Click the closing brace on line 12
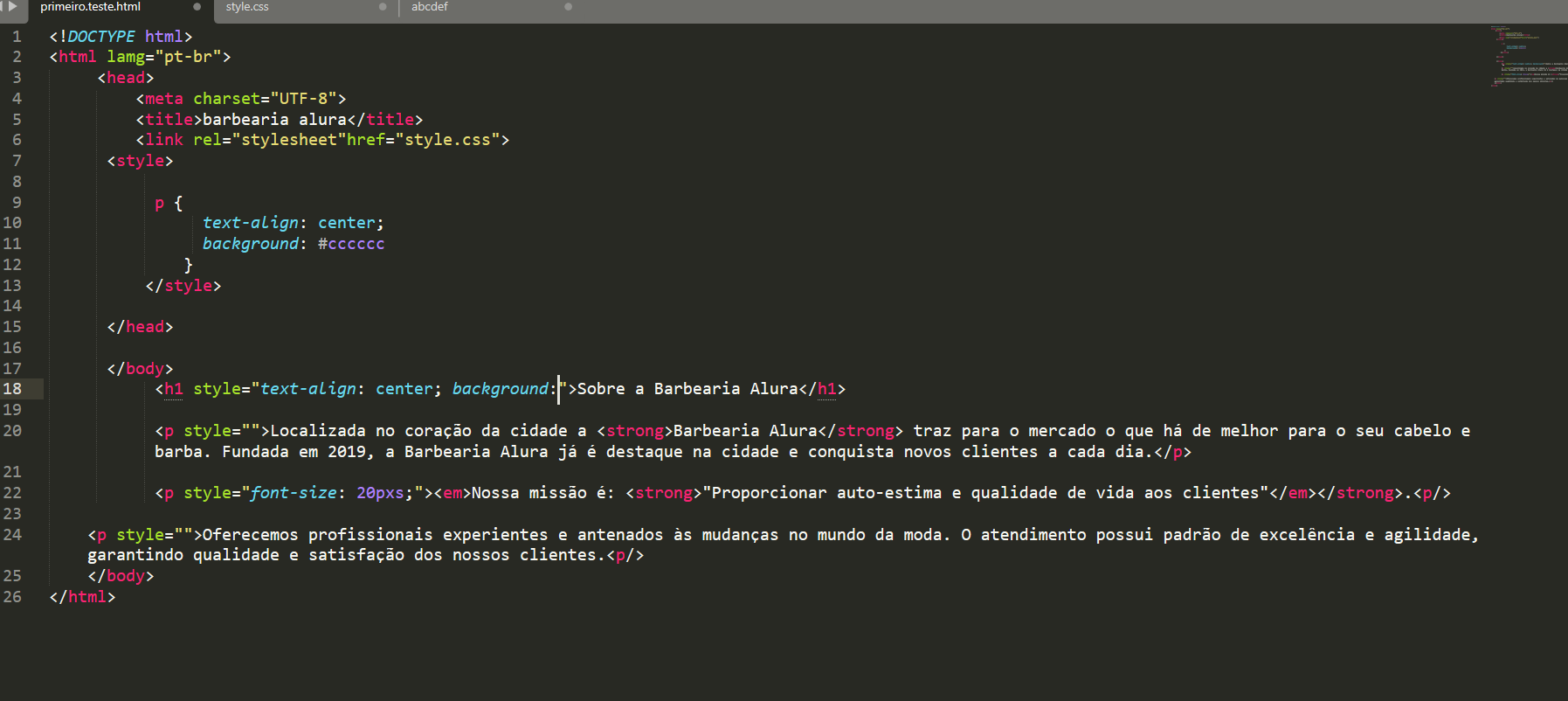The height and width of the screenshot is (701, 1568). [189, 265]
